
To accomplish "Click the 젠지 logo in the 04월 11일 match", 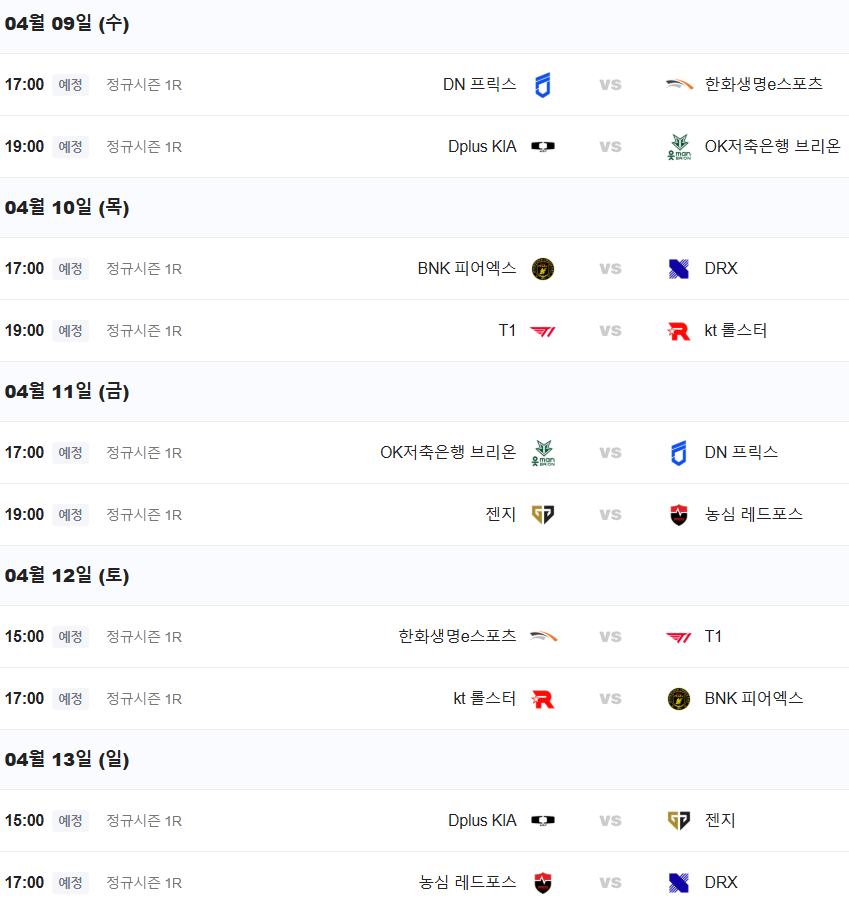I will coord(543,515).
